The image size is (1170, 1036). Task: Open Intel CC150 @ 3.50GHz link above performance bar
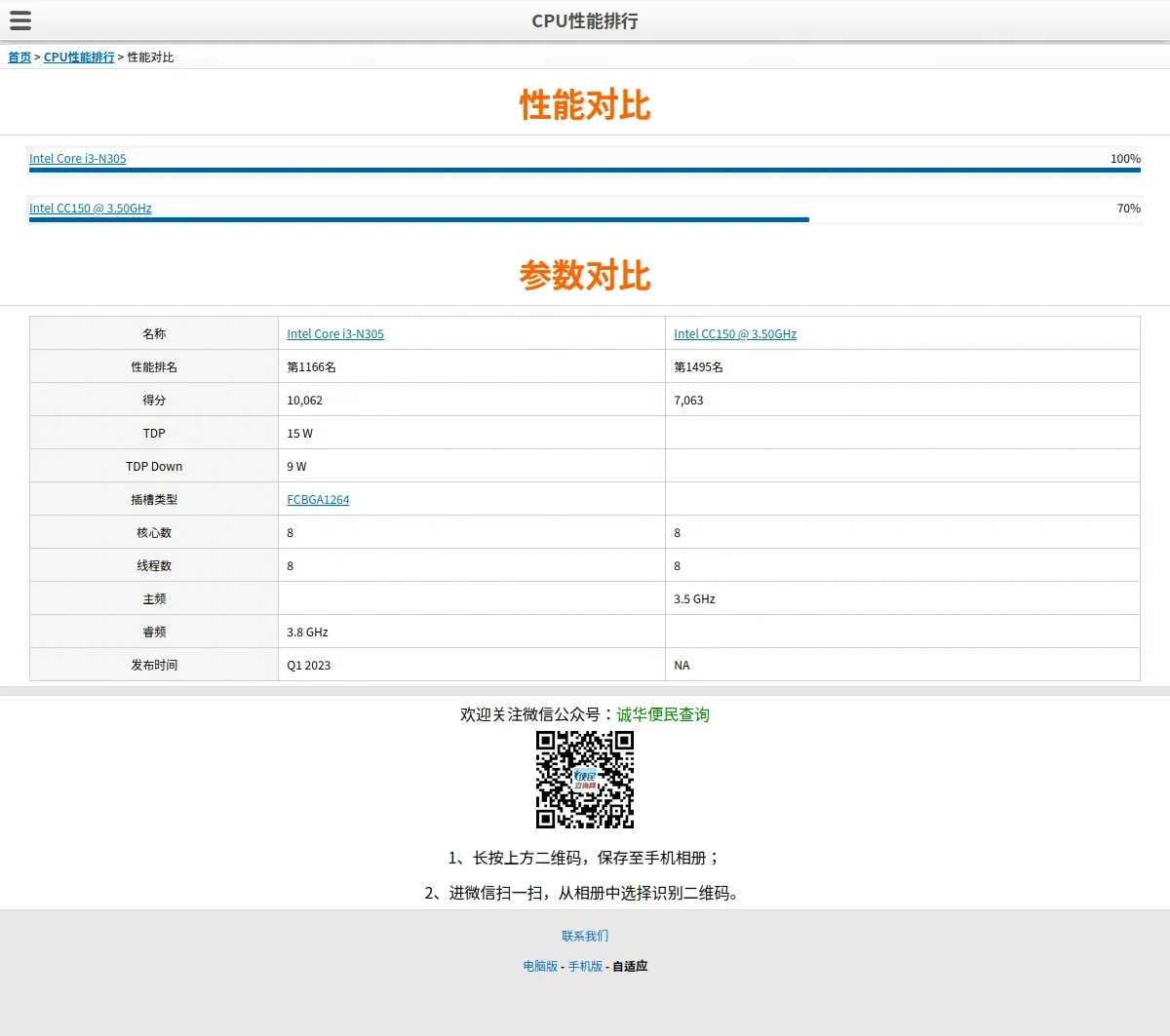point(91,209)
